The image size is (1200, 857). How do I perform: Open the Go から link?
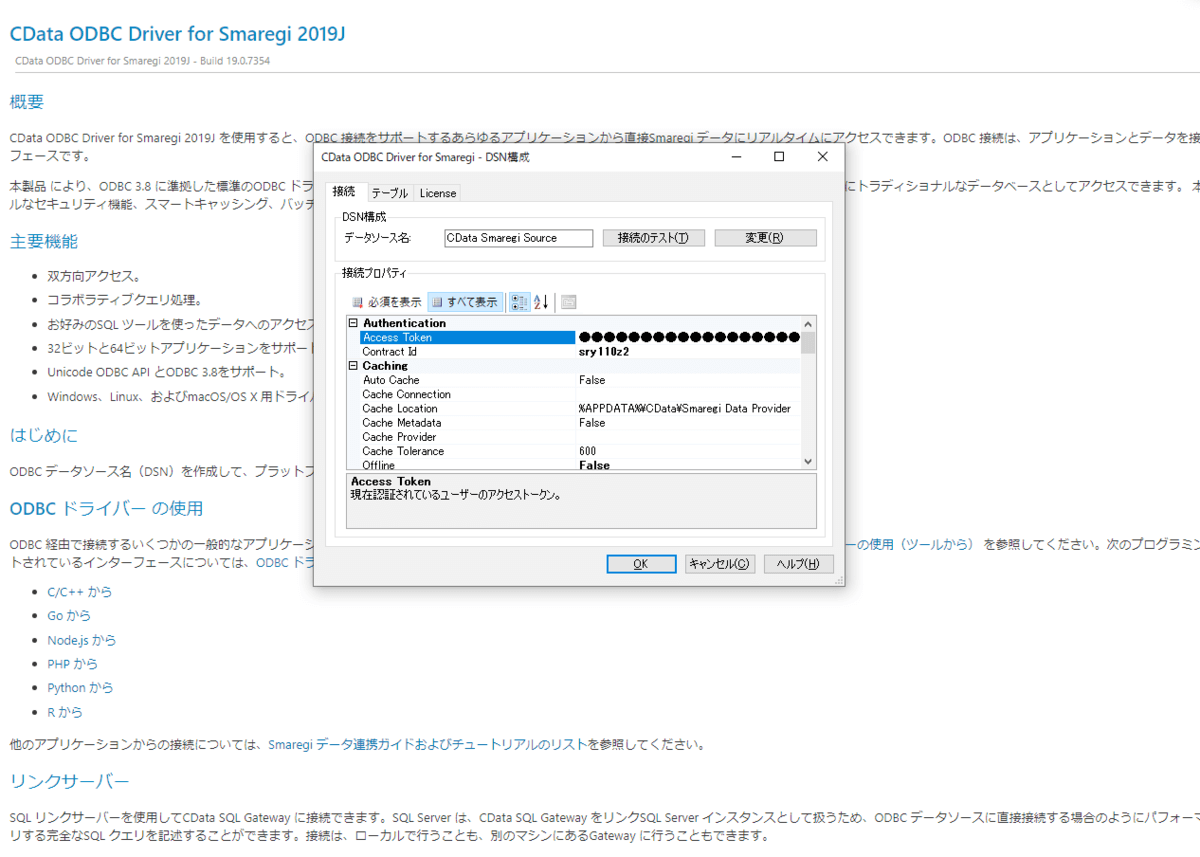click(69, 615)
